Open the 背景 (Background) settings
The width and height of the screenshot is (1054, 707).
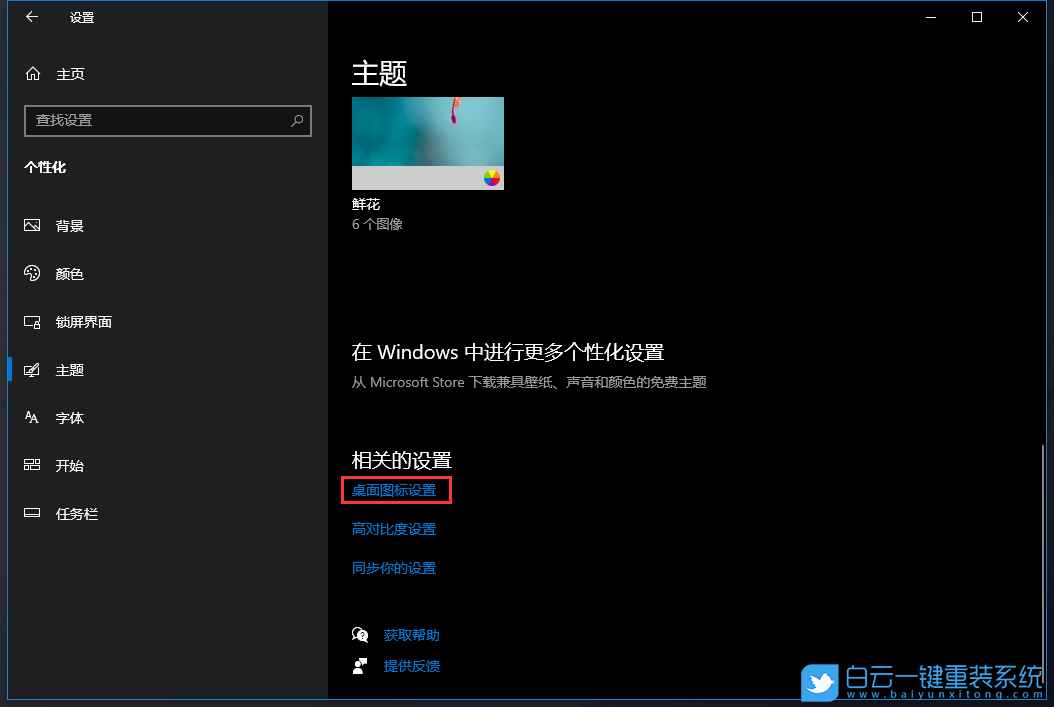pyautogui.click(x=70, y=225)
